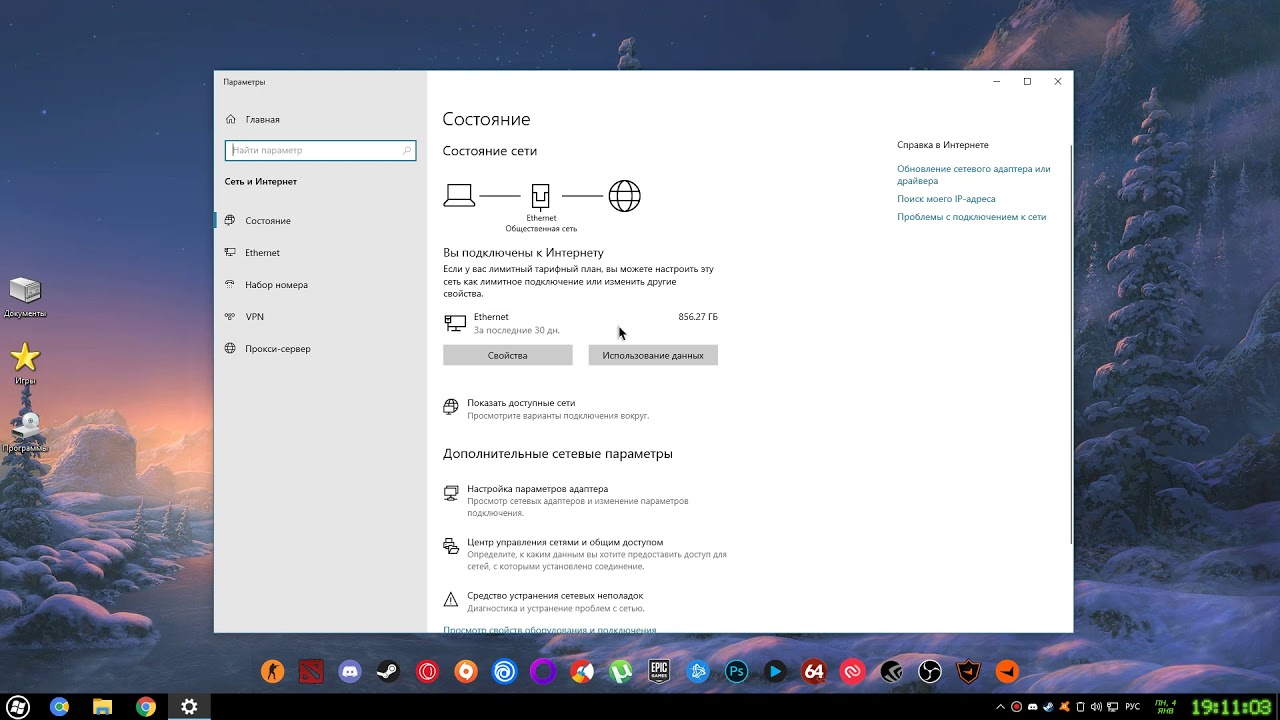The width and height of the screenshot is (1280, 720).
Task: Open Epic Games launcher from the dock
Action: point(659,671)
